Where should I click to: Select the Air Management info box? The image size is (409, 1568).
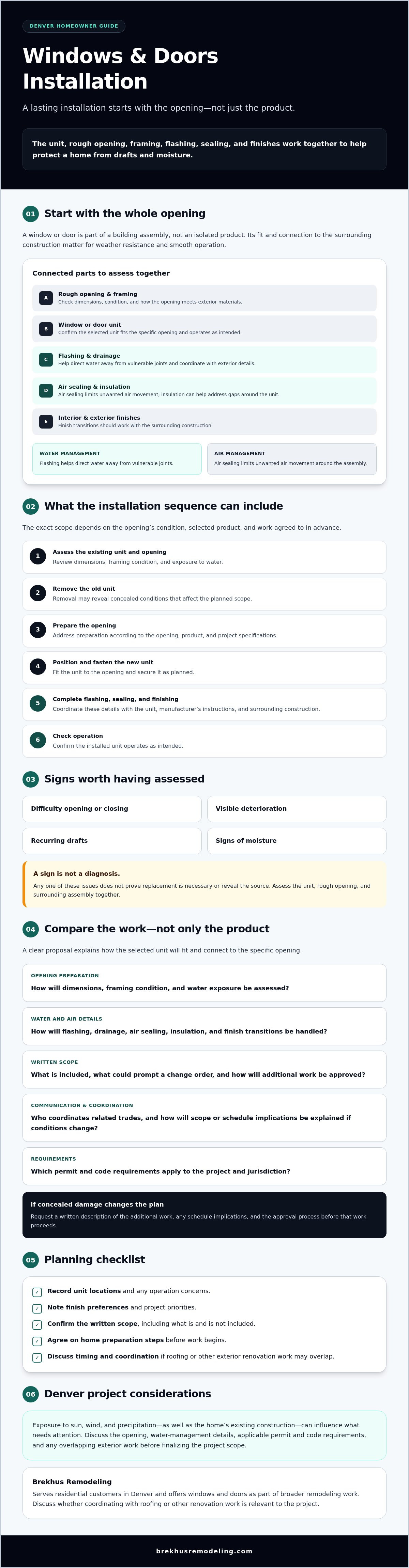coord(291,459)
